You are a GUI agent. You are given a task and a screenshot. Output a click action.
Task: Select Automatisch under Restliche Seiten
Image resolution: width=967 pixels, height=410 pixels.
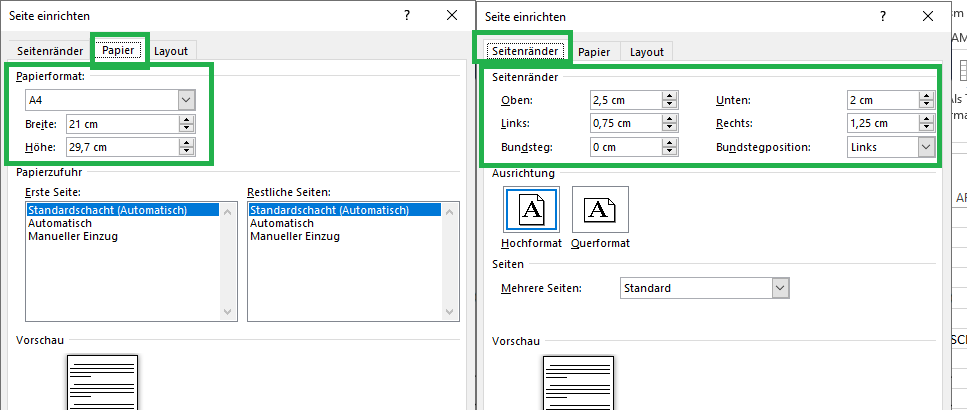pyautogui.click(x=282, y=224)
